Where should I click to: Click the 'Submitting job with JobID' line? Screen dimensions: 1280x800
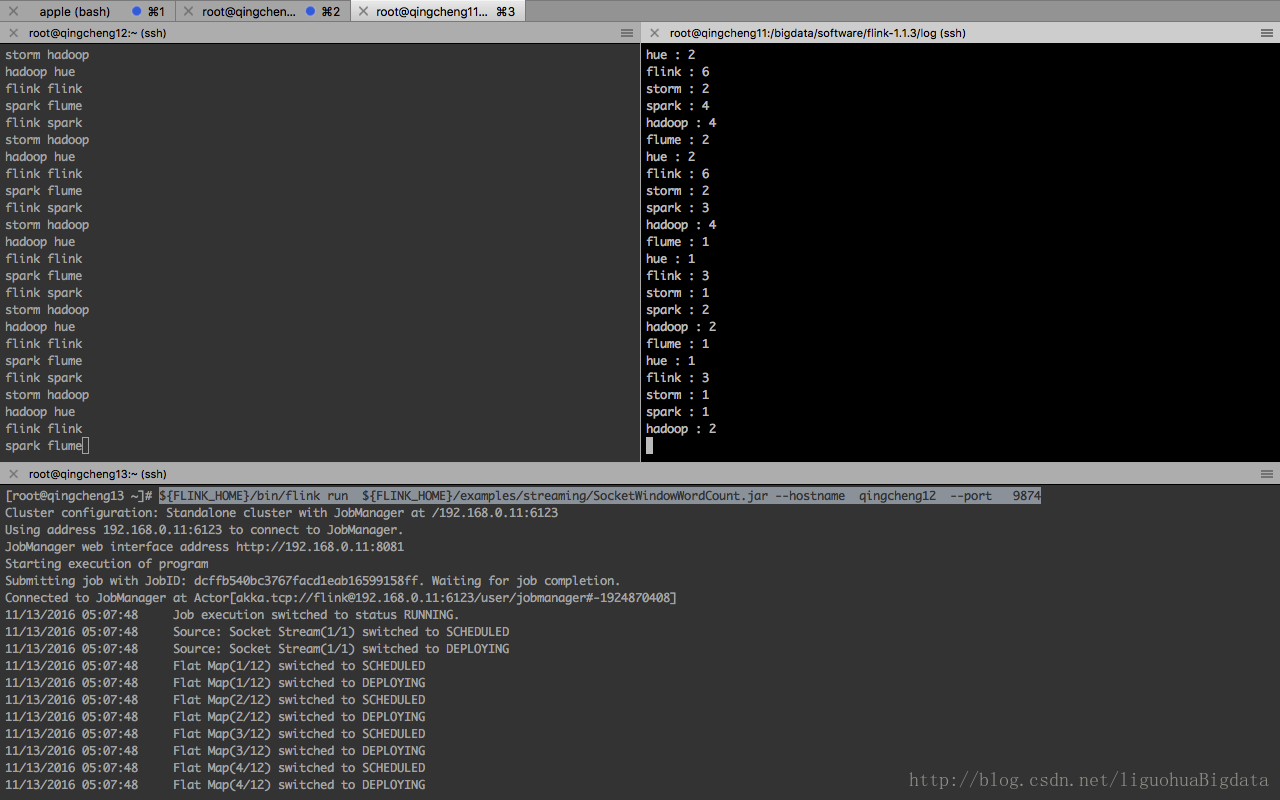point(312,581)
